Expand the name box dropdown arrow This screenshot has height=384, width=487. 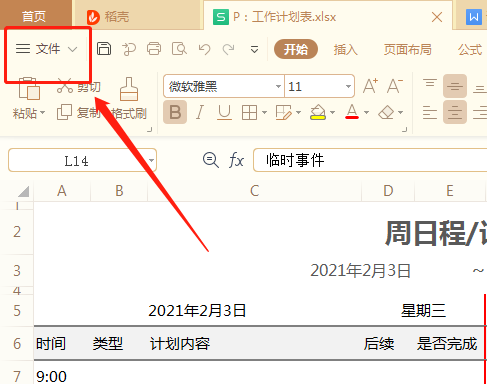click(151, 161)
